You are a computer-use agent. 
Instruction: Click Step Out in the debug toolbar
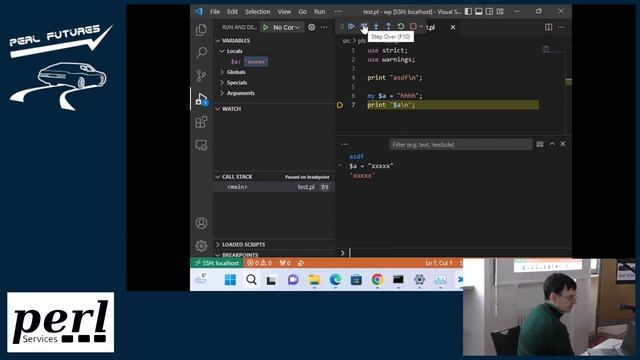click(x=388, y=27)
